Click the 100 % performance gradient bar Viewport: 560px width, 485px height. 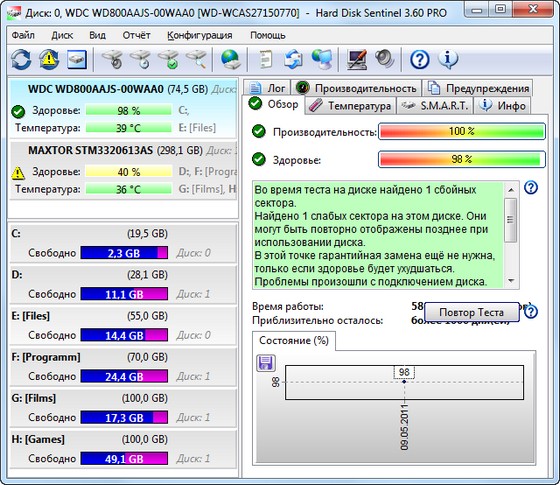pyautogui.click(x=462, y=131)
